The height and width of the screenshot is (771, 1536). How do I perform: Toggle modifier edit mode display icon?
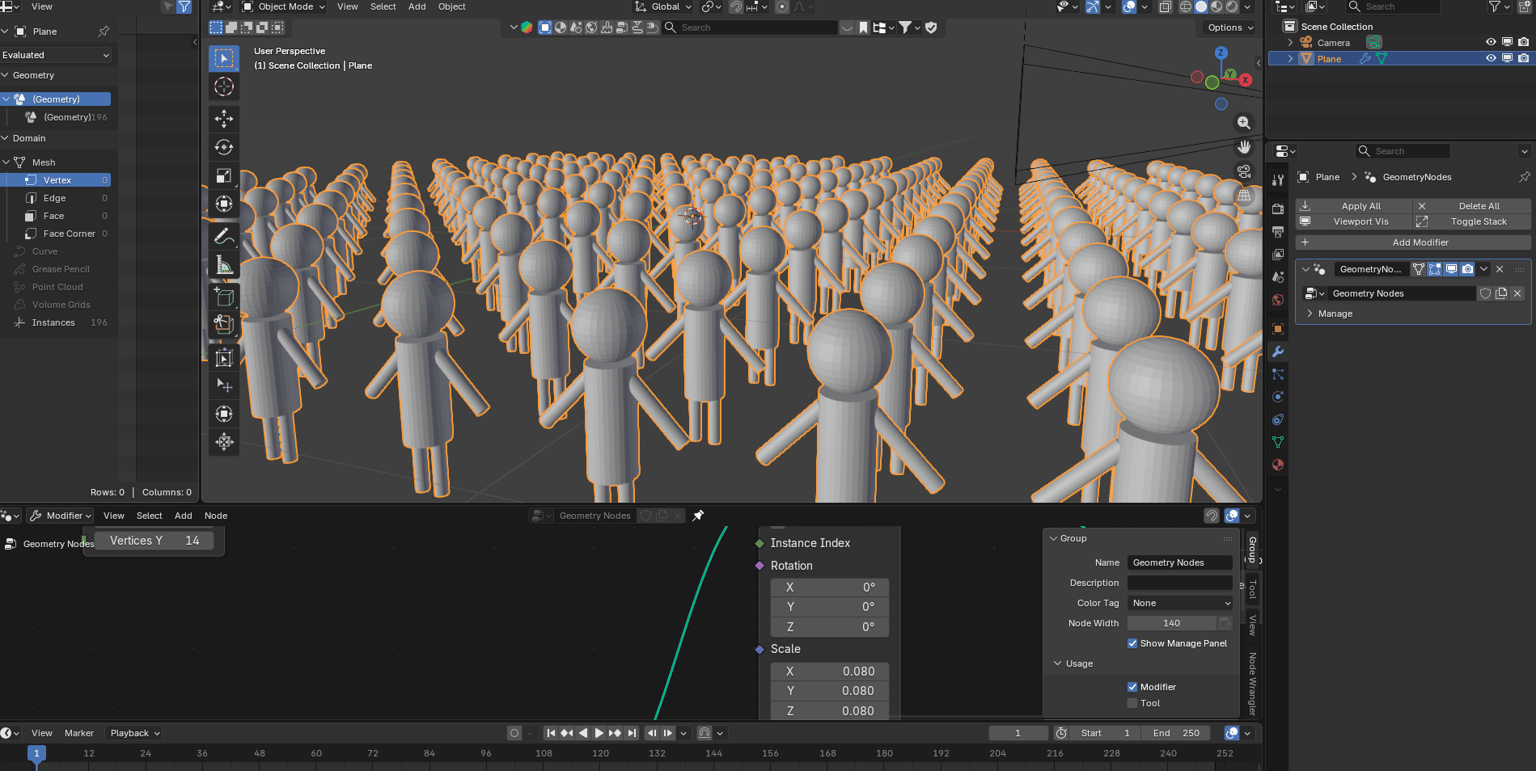tap(1435, 269)
